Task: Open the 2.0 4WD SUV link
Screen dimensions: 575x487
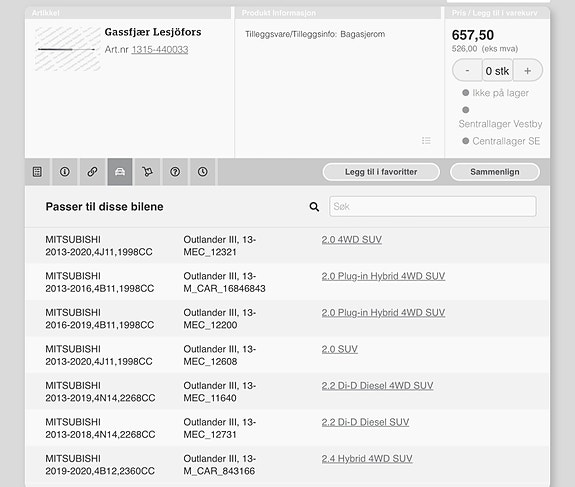Action: coord(352,239)
